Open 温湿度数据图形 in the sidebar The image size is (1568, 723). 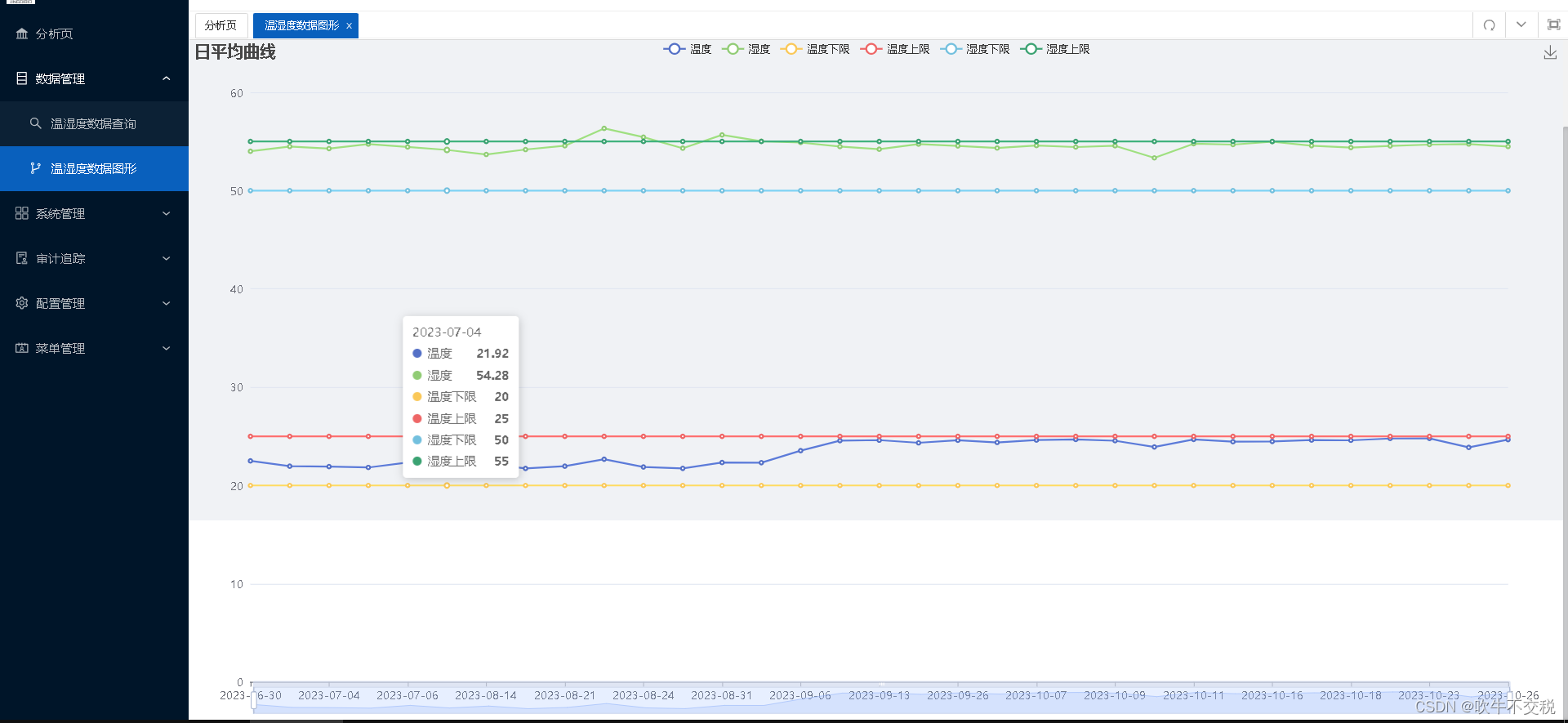pos(94,168)
